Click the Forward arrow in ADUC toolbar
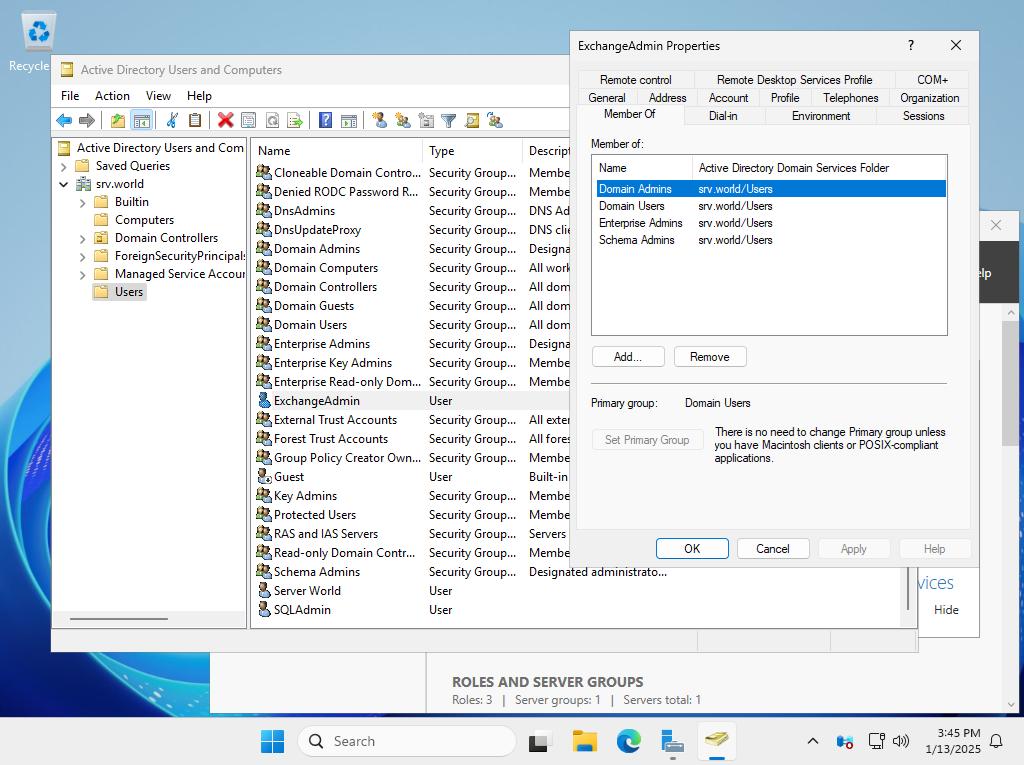Screen dimensions: 1024x765 87,120
